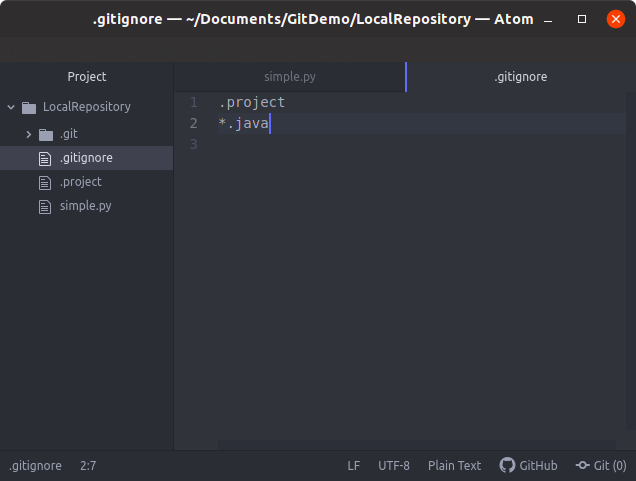Close the Atom window
Screen dimensions: 636x481
[616, 19]
